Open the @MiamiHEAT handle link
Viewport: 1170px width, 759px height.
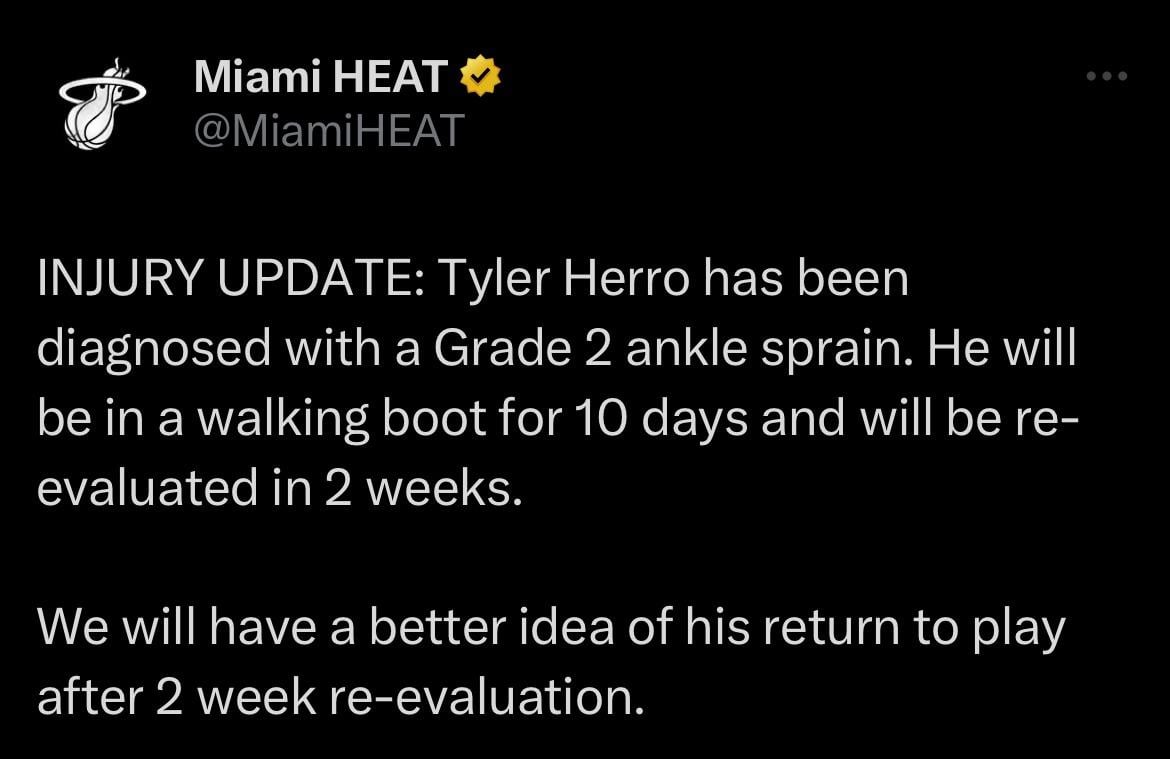tap(329, 130)
